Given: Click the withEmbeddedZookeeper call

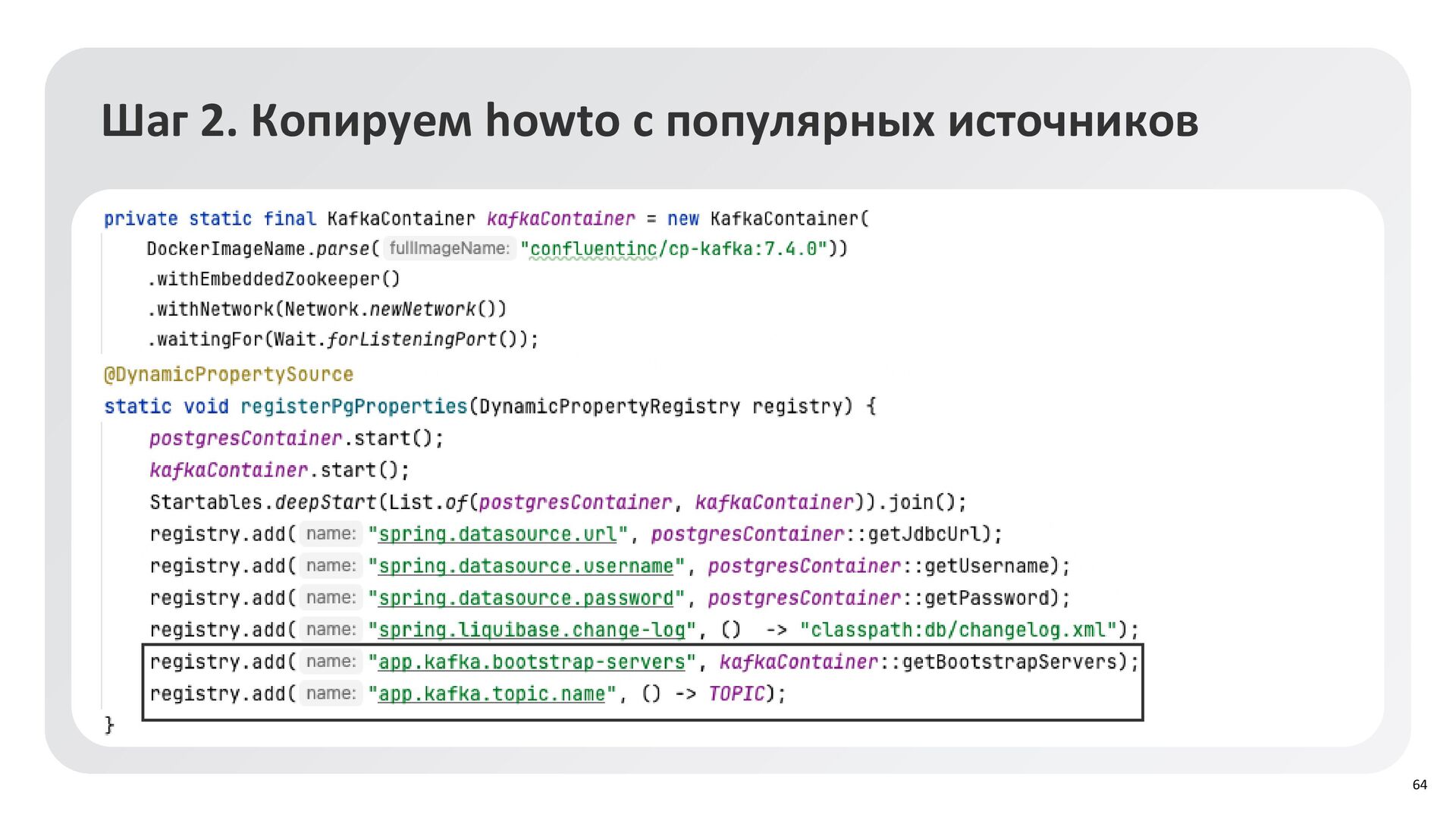Looking at the screenshot, I should click(273, 279).
